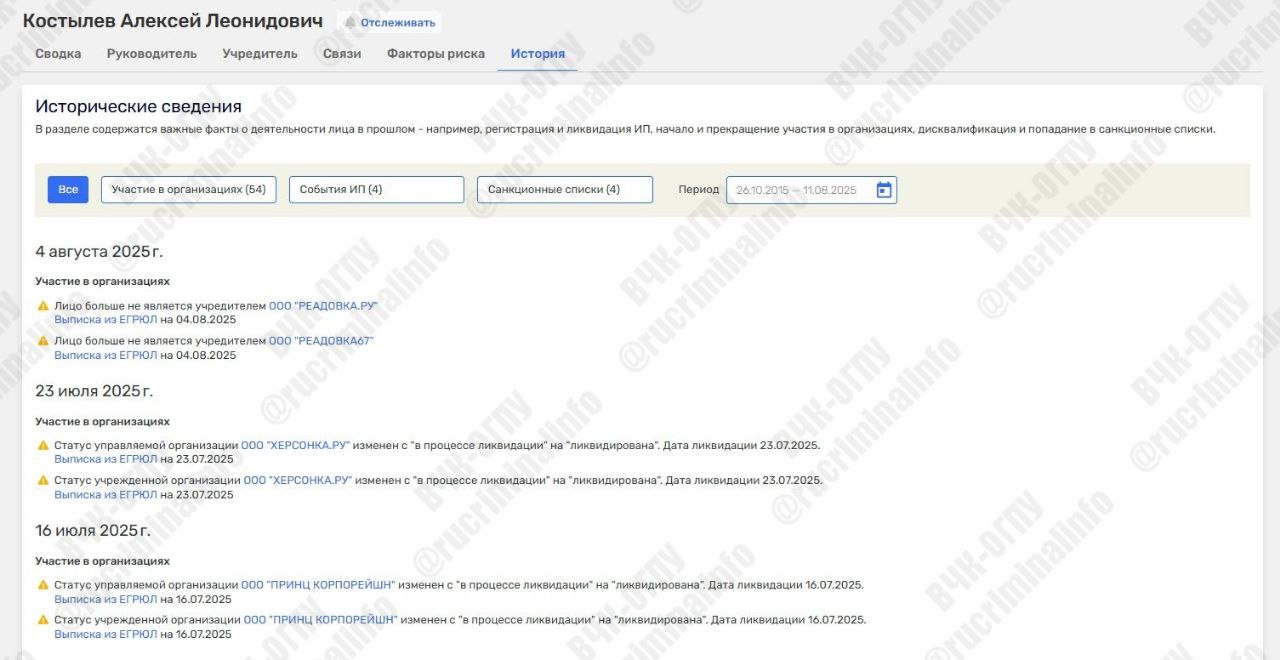Open the Сводка tab
The width and height of the screenshot is (1280, 660).
[58, 54]
